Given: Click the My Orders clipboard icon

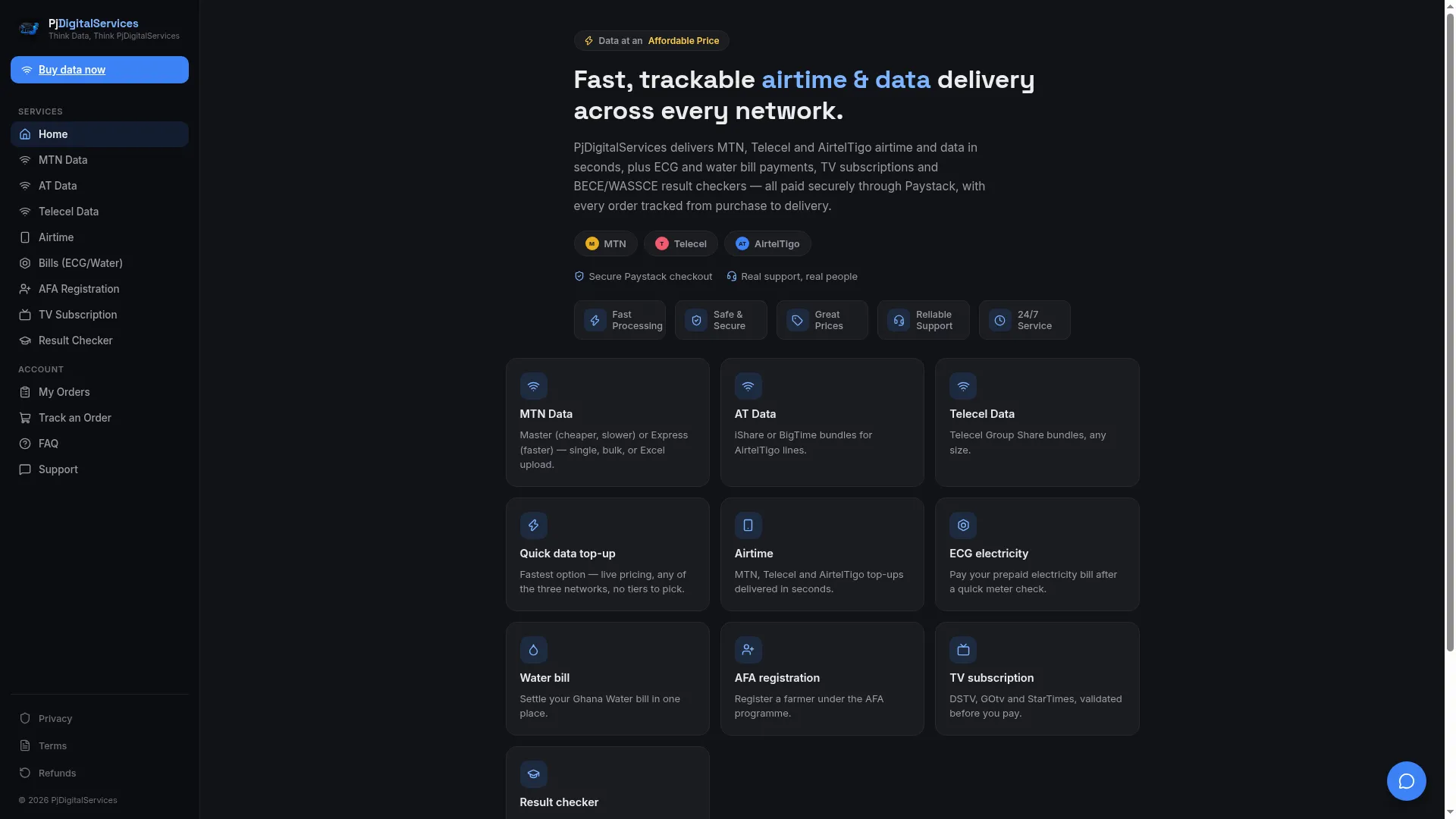Looking at the screenshot, I should pos(25,392).
